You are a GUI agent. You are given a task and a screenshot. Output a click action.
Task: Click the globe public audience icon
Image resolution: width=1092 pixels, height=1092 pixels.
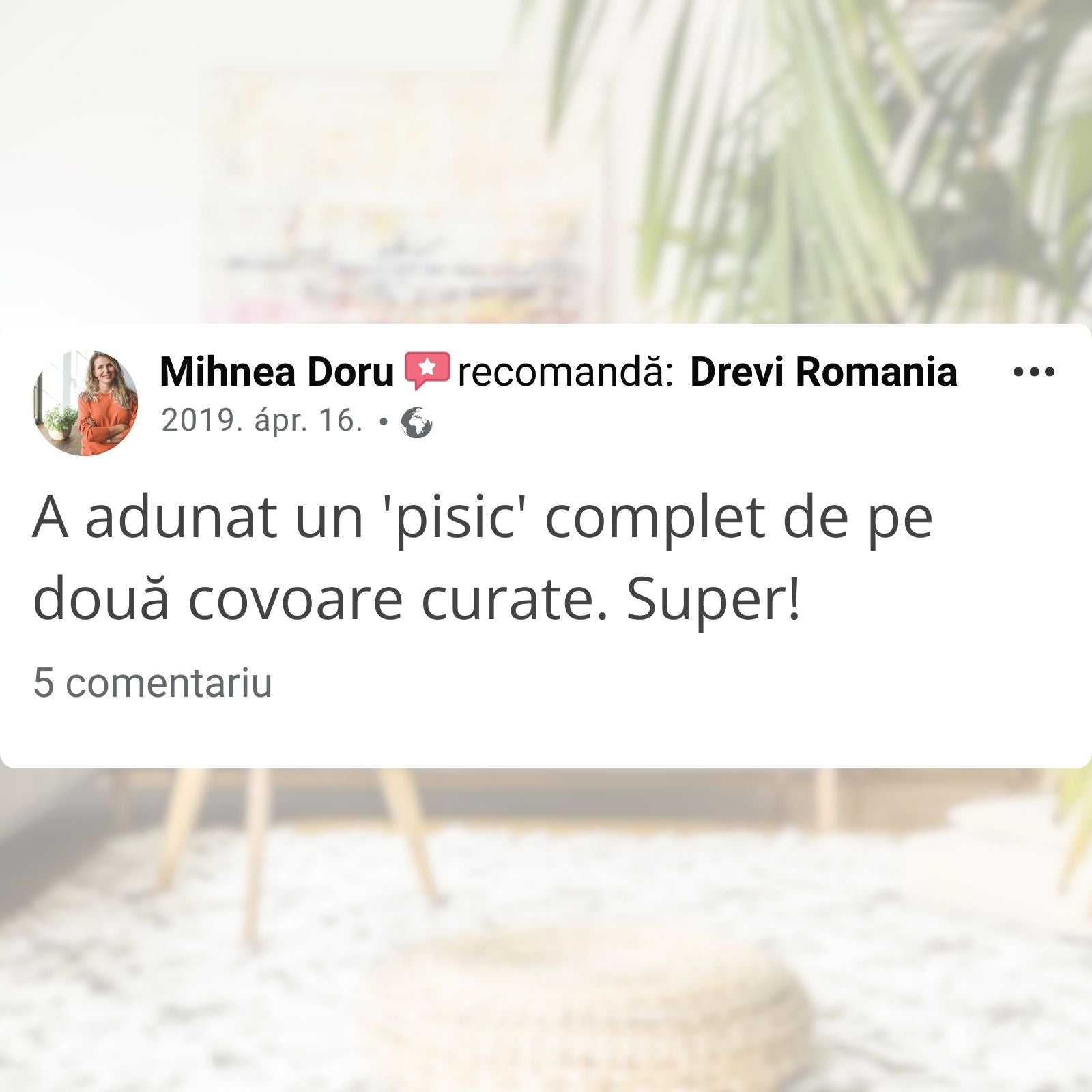pyautogui.click(x=416, y=422)
